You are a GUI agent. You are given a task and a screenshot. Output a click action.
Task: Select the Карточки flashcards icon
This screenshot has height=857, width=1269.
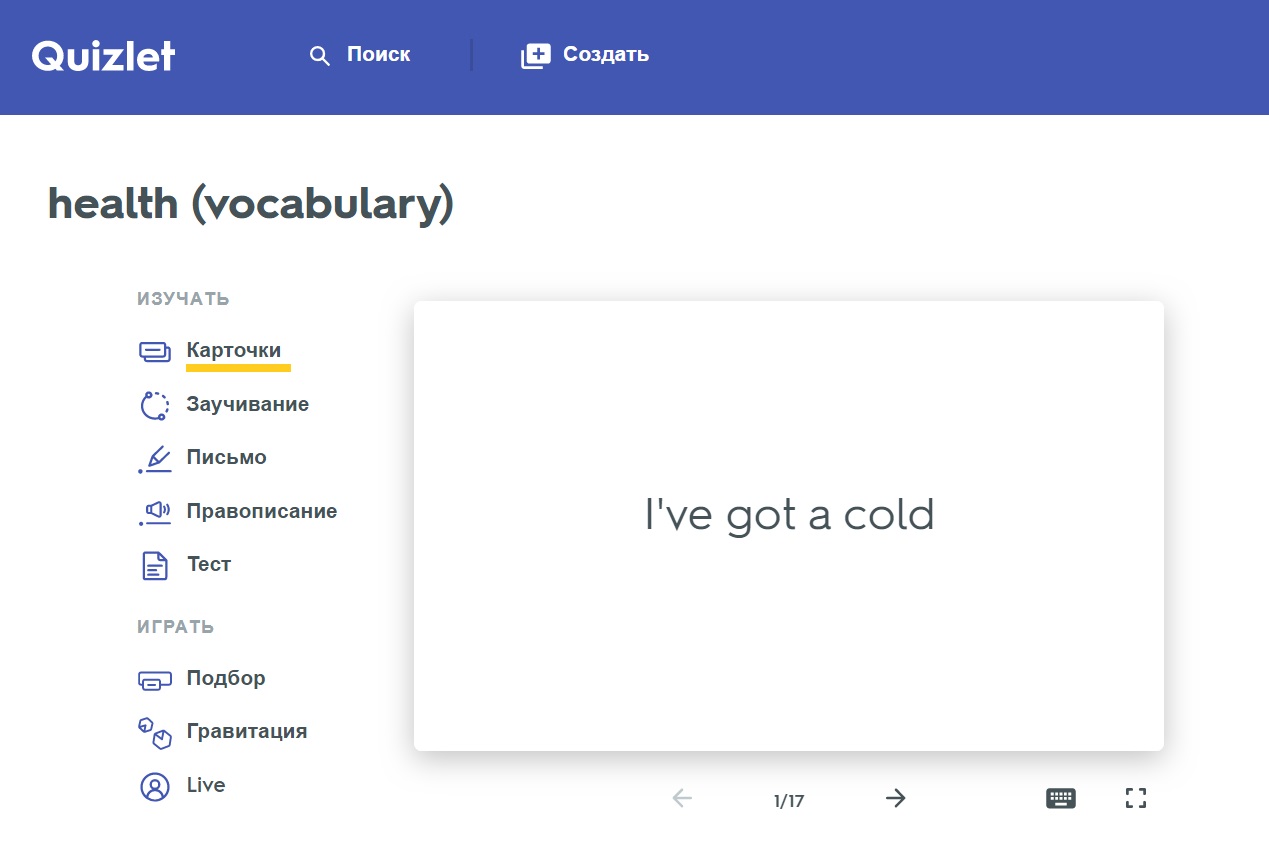(x=154, y=351)
